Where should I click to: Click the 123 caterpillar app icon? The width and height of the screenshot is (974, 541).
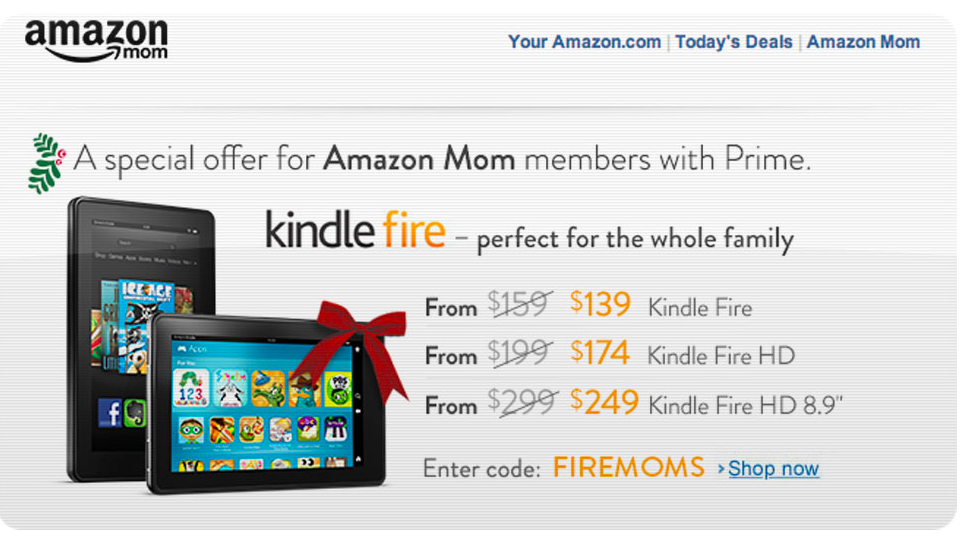[190, 388]
